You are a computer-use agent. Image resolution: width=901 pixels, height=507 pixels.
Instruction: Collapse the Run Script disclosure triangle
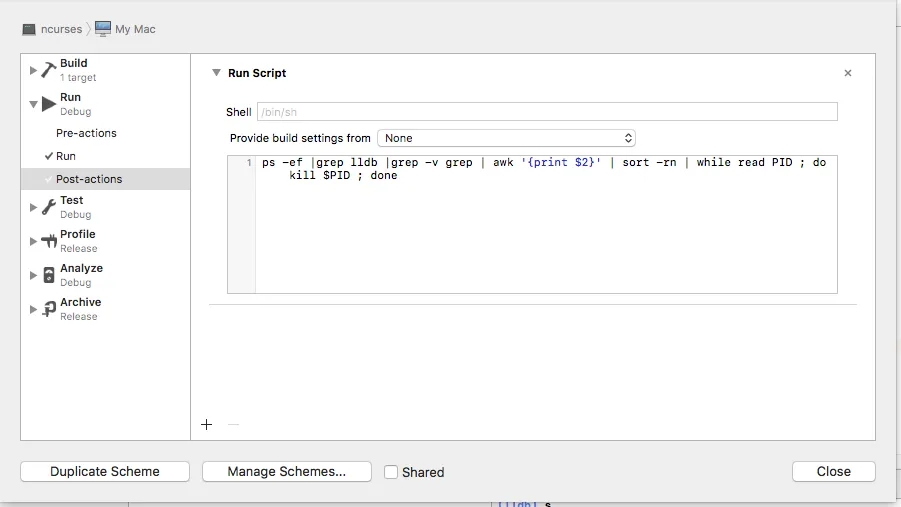pos(216,73)
